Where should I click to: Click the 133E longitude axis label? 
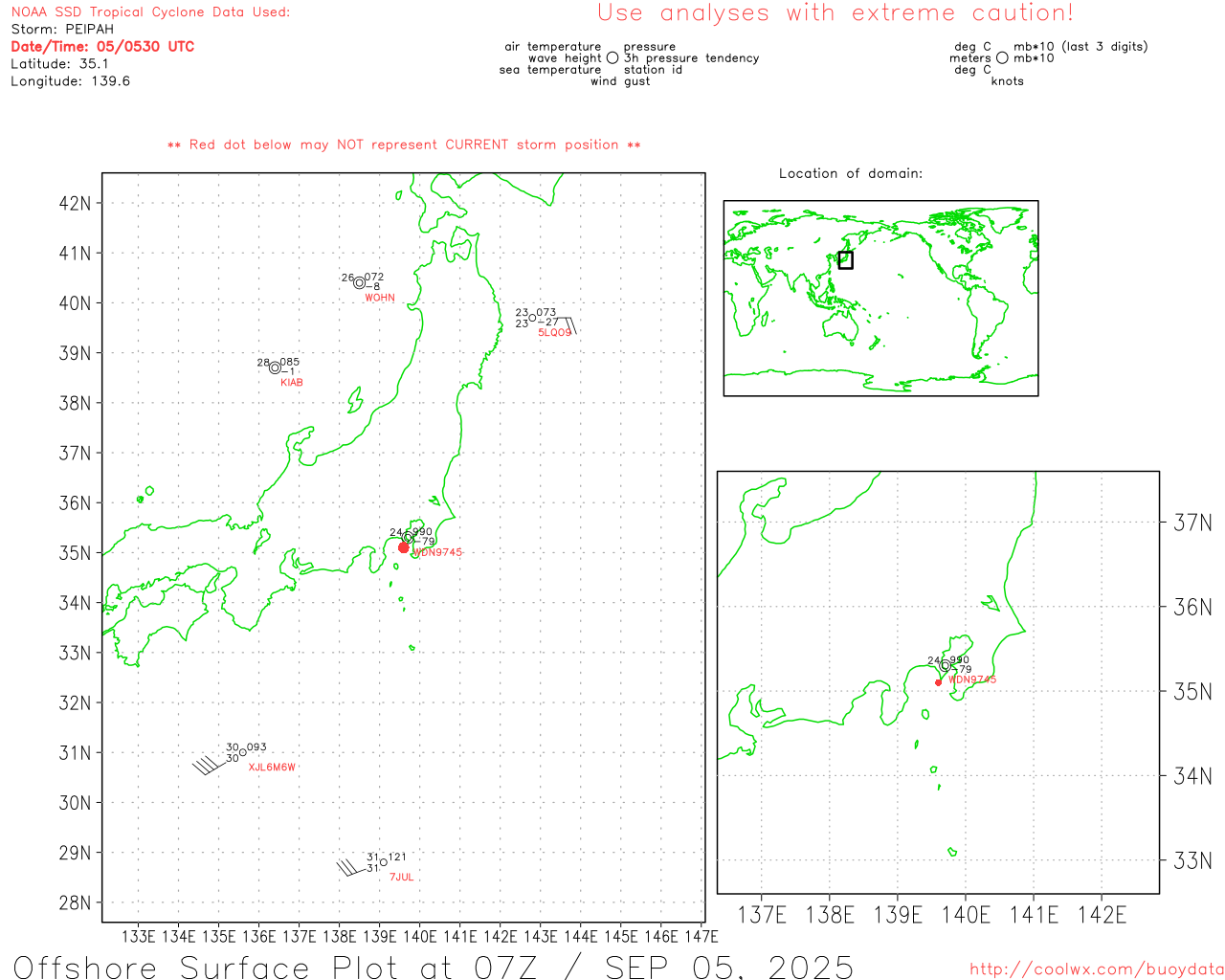(139, 936)
